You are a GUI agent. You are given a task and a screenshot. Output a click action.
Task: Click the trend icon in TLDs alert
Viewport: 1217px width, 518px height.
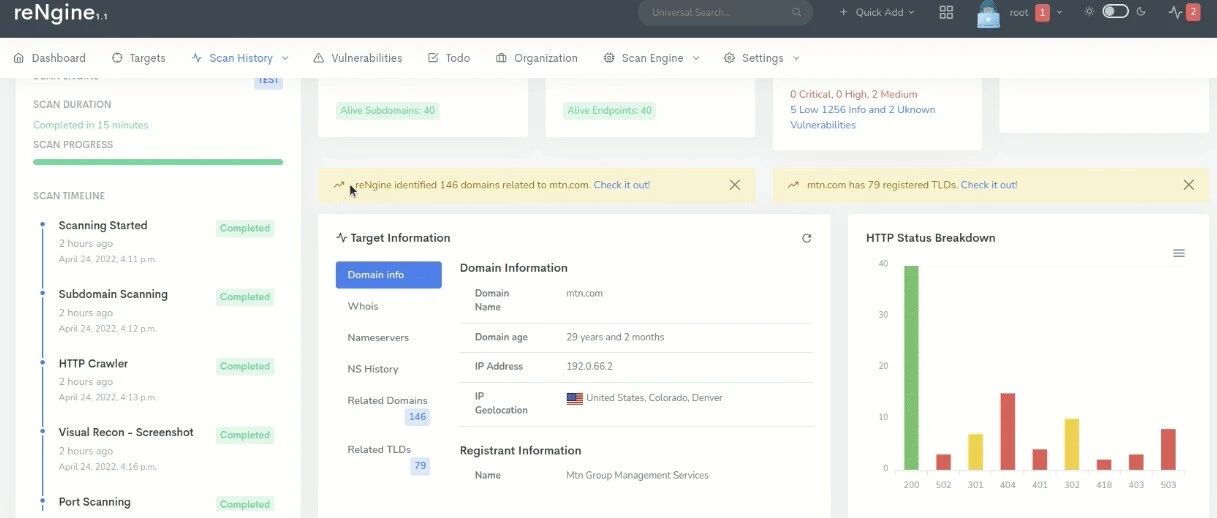[793, 185]
